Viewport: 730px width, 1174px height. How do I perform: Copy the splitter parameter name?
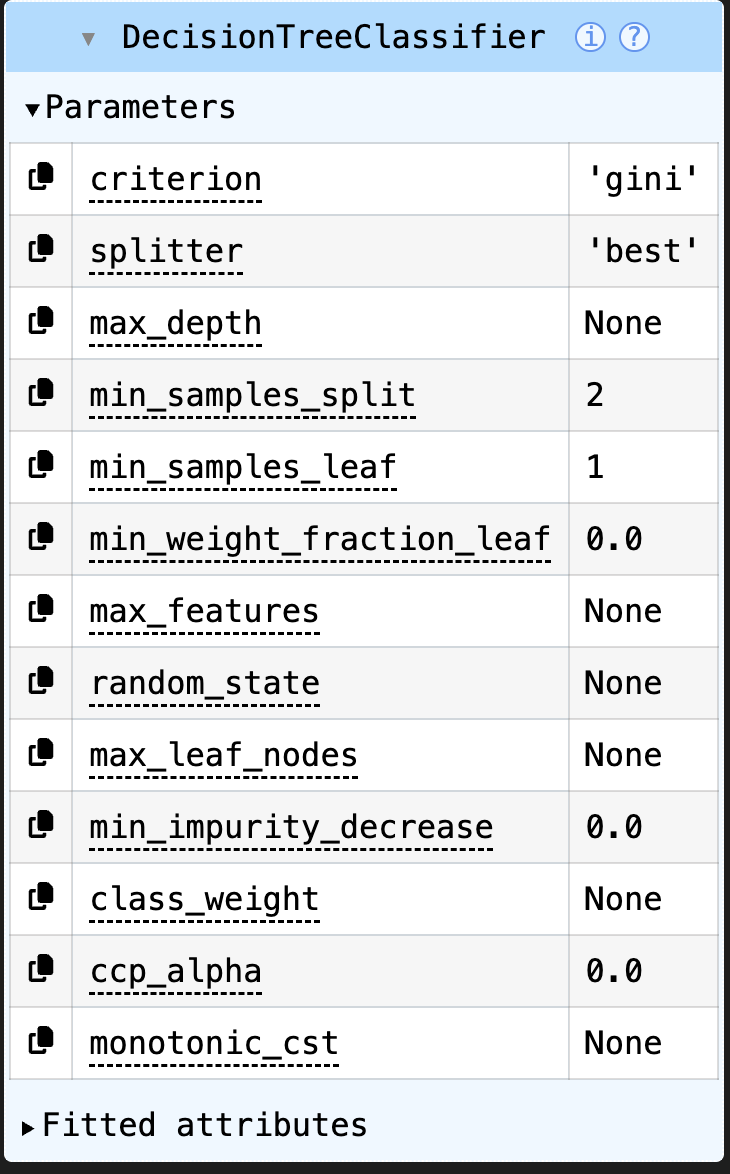pos(41,249)
